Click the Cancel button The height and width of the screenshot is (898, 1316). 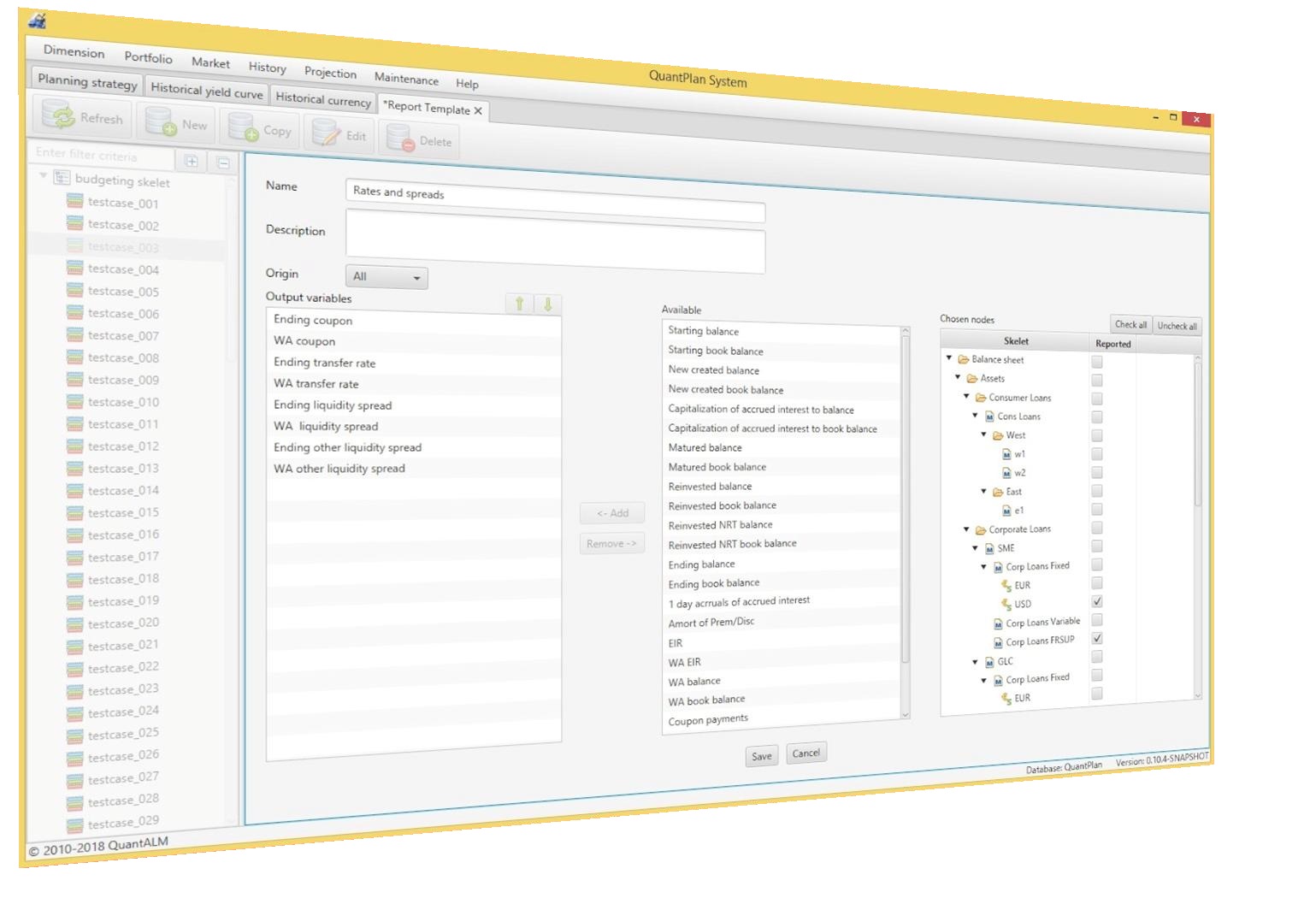[x=806, y=753]
